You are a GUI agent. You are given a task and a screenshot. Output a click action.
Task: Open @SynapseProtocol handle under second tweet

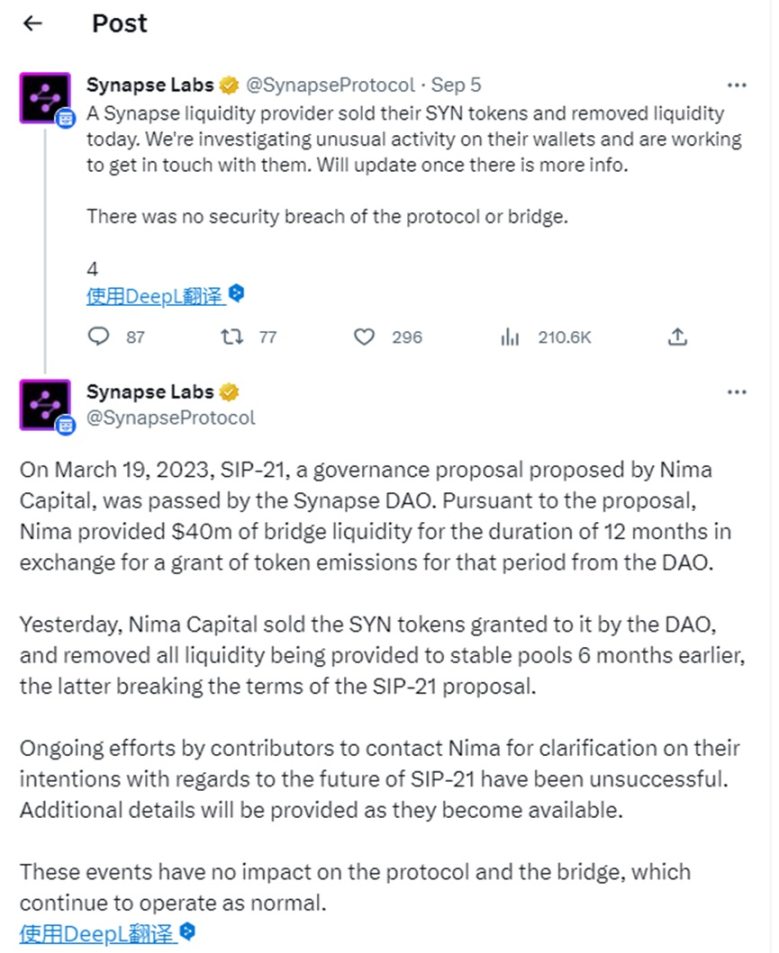[171, 418]
